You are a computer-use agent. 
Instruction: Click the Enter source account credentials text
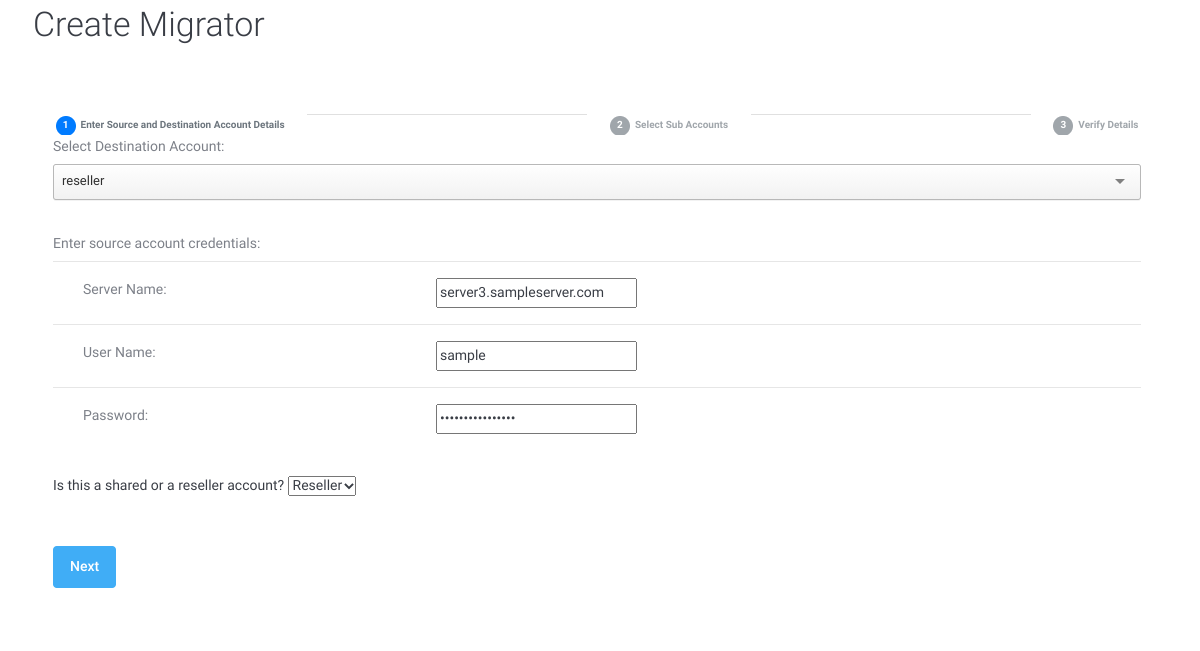(x=157, y=244)
